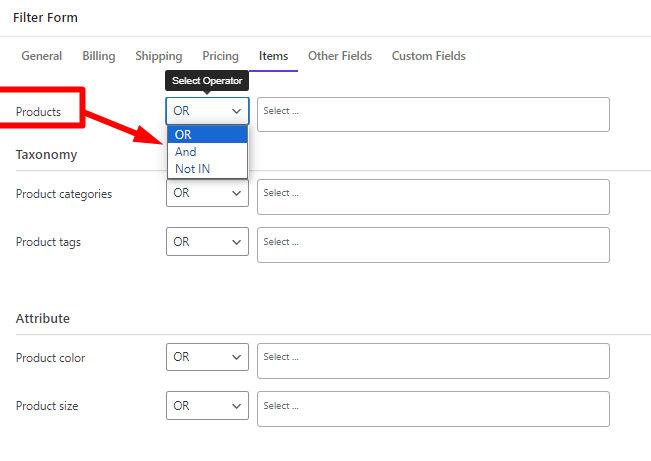Pick the Not IN operator option

(207, 169)
